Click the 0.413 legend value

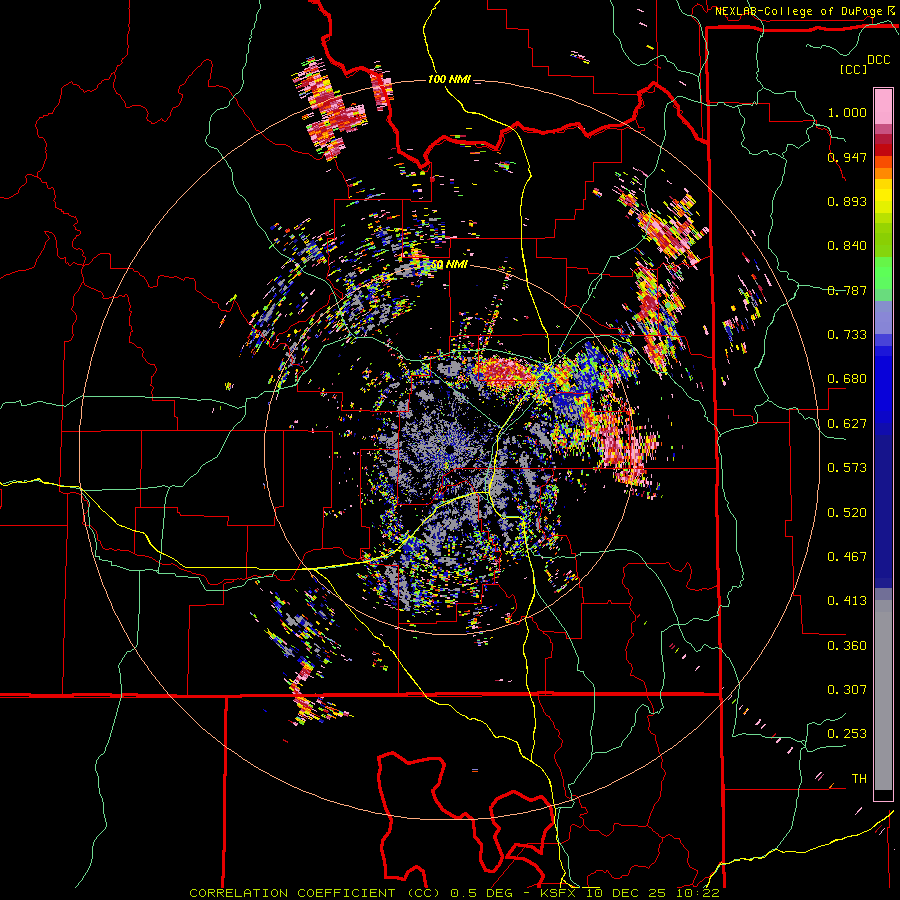847,601
